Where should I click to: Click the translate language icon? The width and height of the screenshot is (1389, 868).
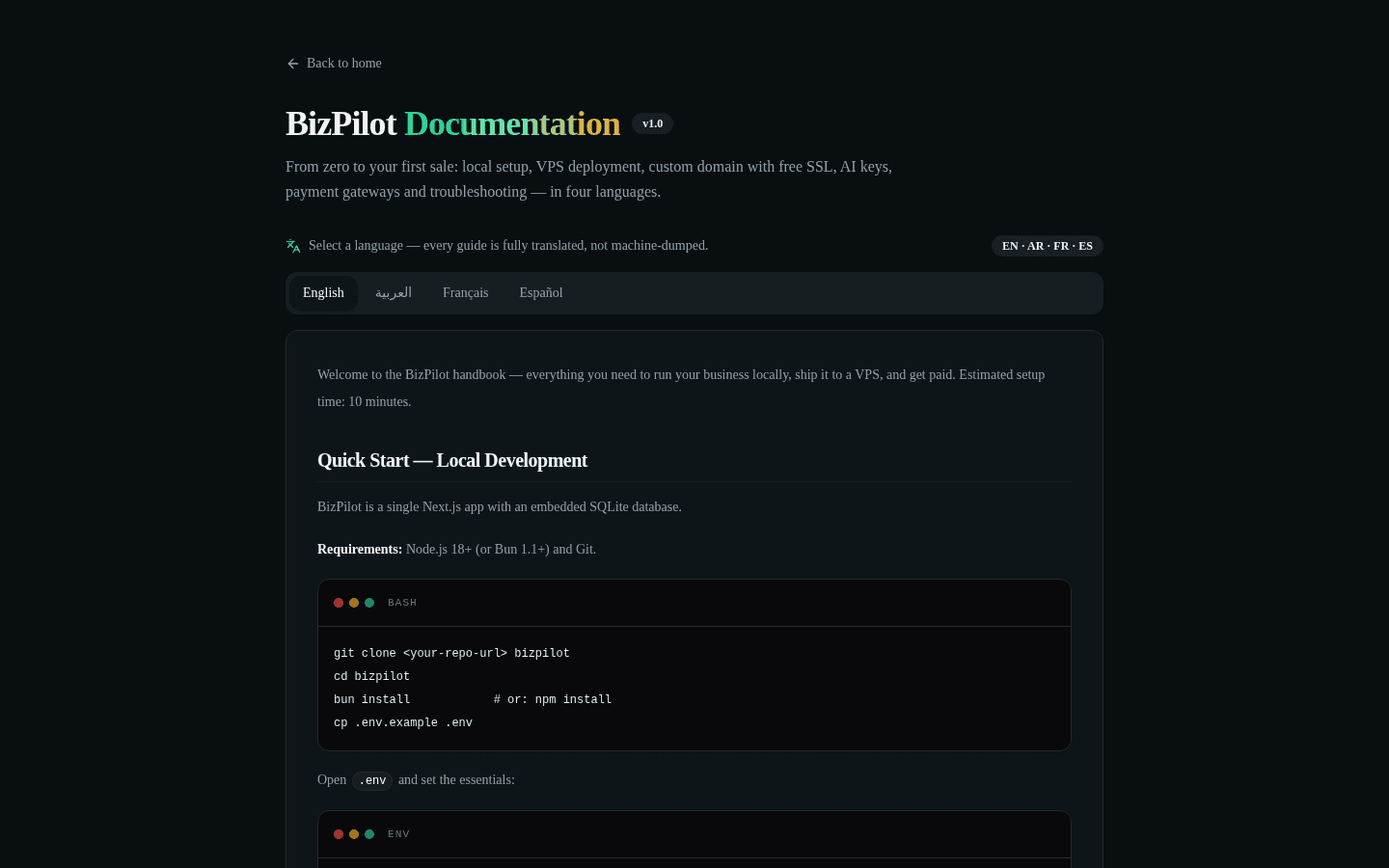point(293,246)
